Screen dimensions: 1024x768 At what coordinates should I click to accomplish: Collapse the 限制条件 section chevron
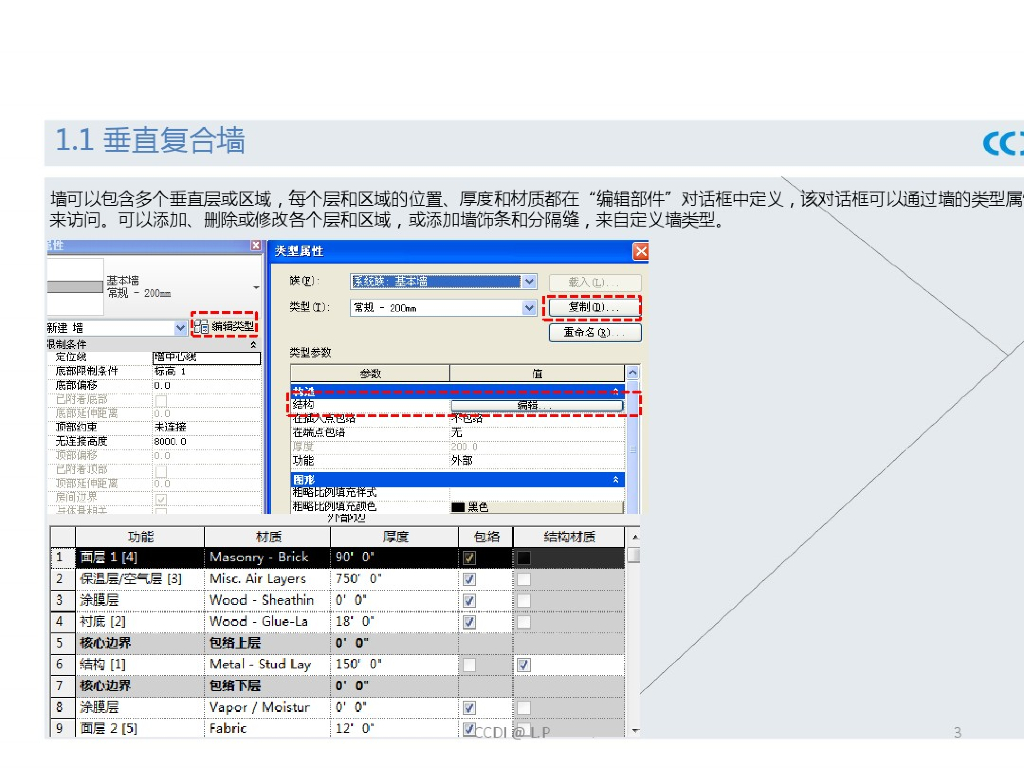point(253,344)
